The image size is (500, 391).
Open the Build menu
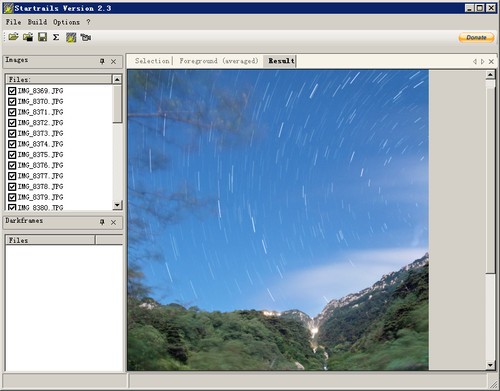point(37,22)
